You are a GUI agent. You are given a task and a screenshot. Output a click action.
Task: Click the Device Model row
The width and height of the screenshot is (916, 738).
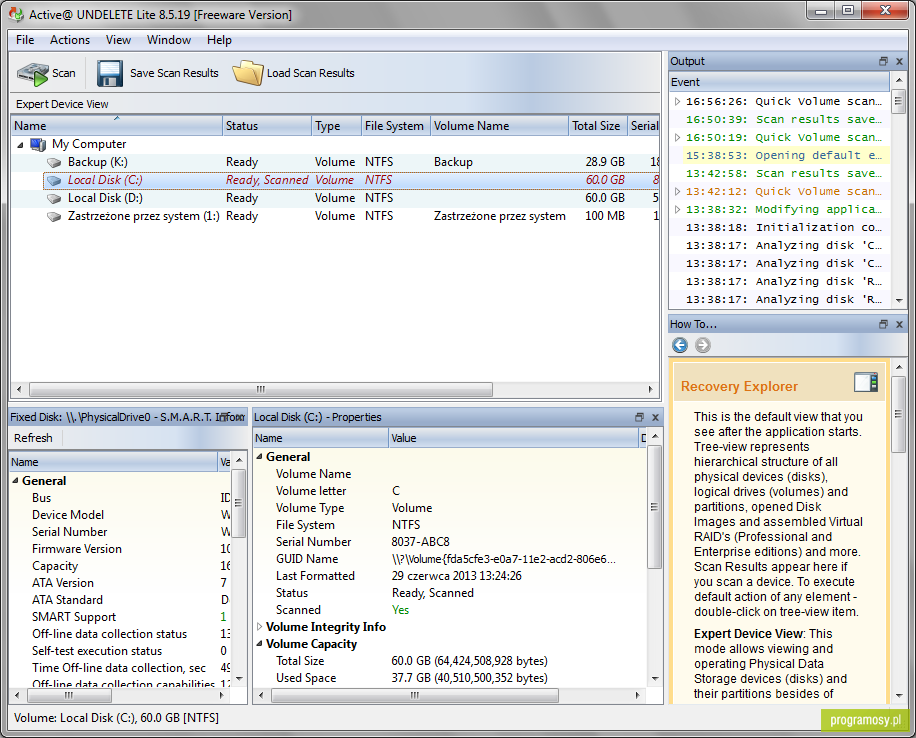pos(120,515)
